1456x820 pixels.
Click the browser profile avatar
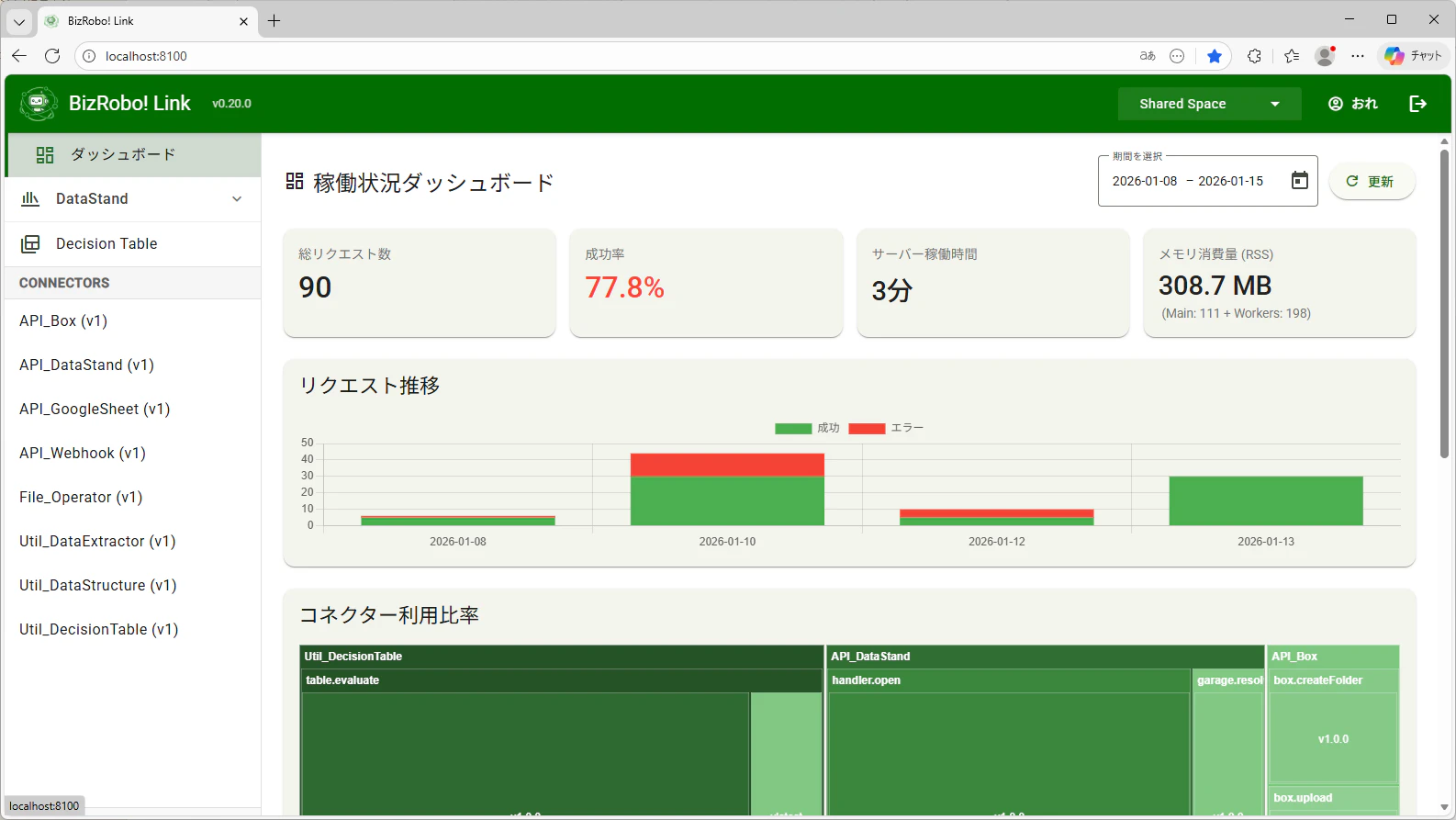click(1325, 56)
